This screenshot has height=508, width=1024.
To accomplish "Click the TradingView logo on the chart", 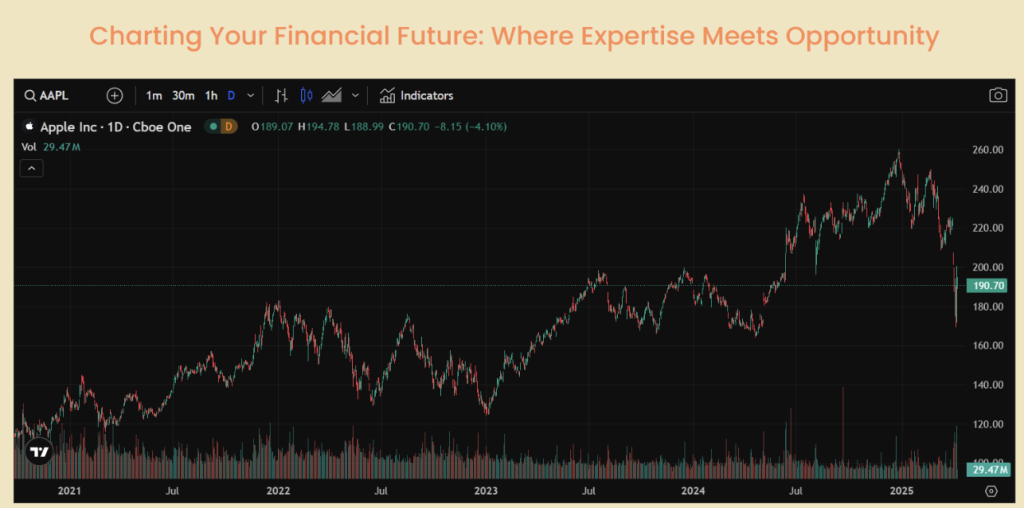I will (x=39, y=452).
